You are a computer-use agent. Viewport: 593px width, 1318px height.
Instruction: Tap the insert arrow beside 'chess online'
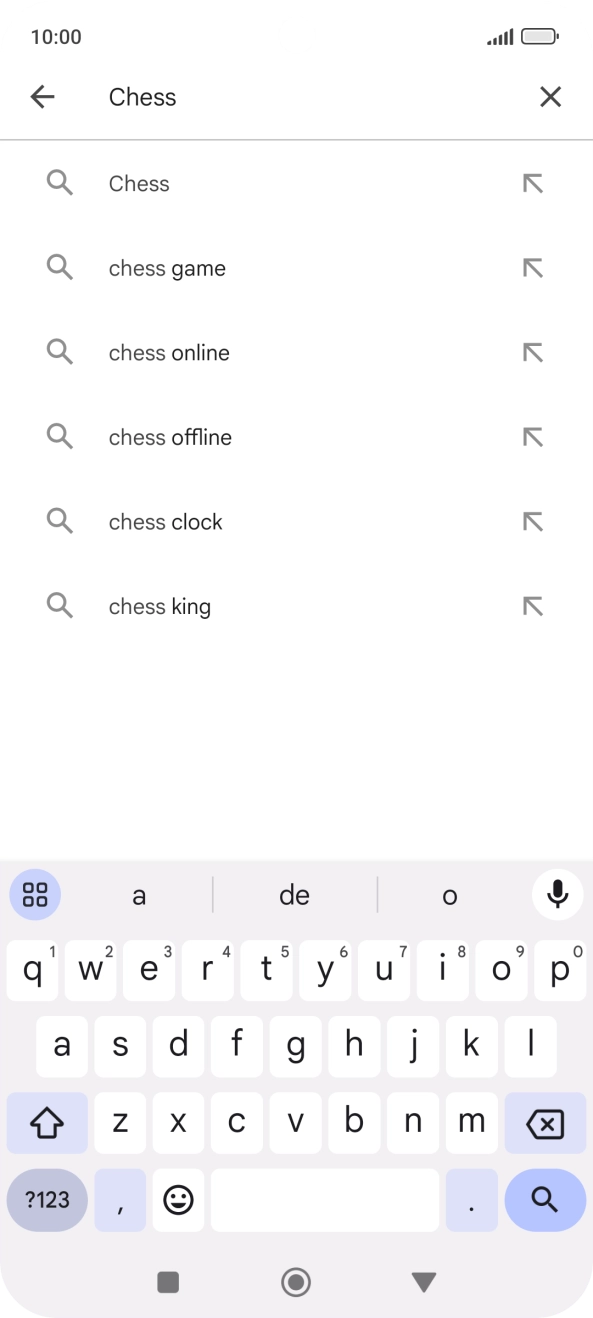tap(533, 352)
